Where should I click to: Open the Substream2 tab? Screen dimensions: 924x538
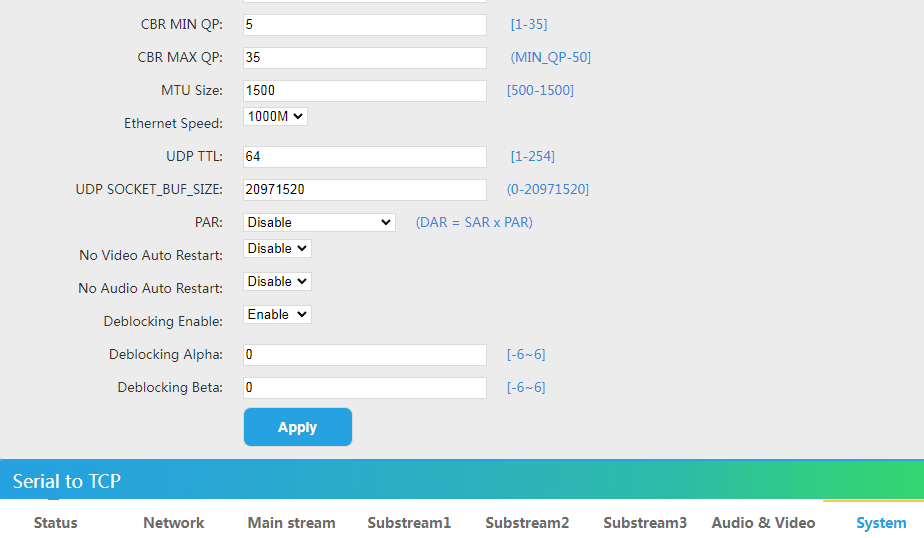point(527,523)
